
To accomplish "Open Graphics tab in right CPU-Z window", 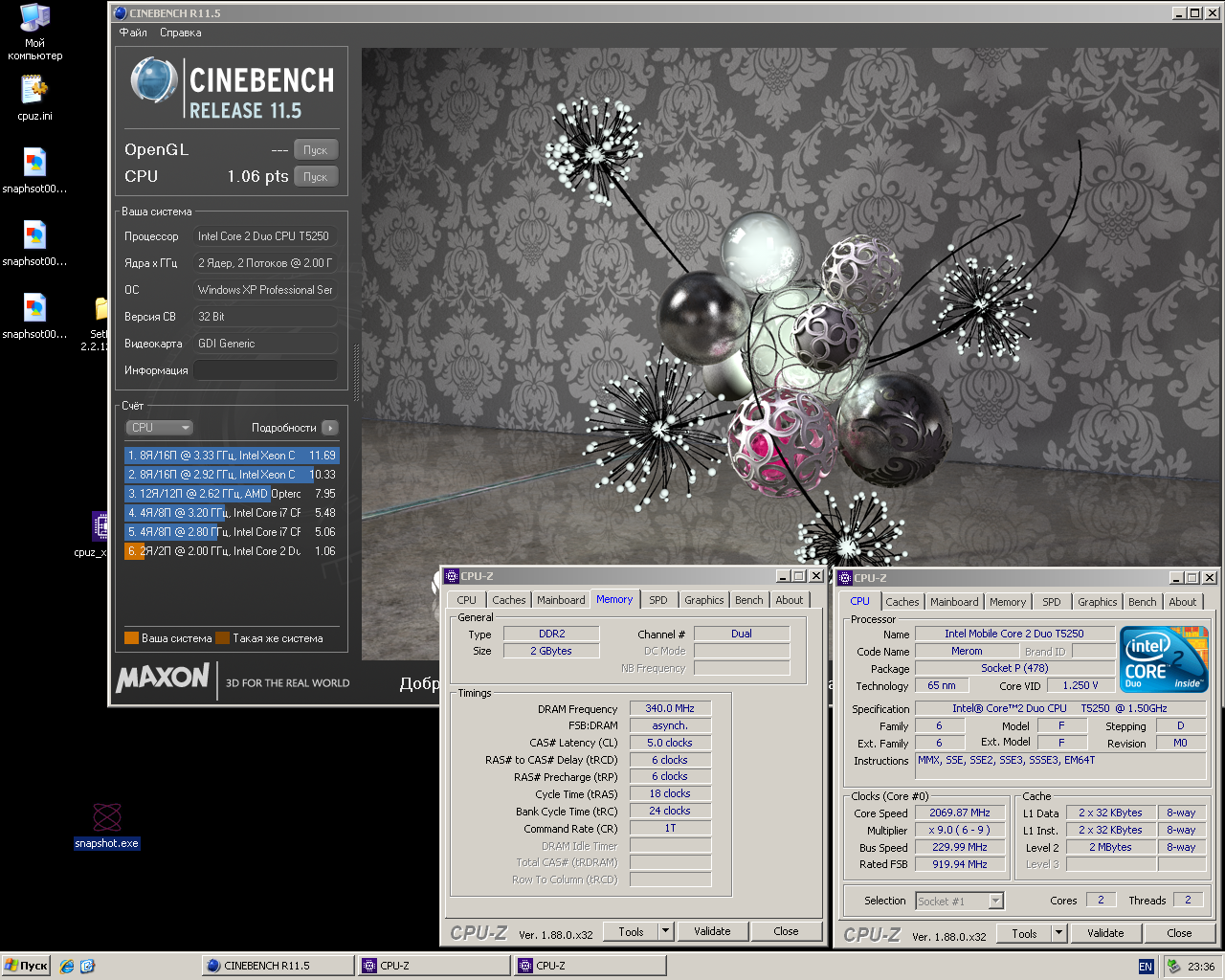I will pos(1097,602).
